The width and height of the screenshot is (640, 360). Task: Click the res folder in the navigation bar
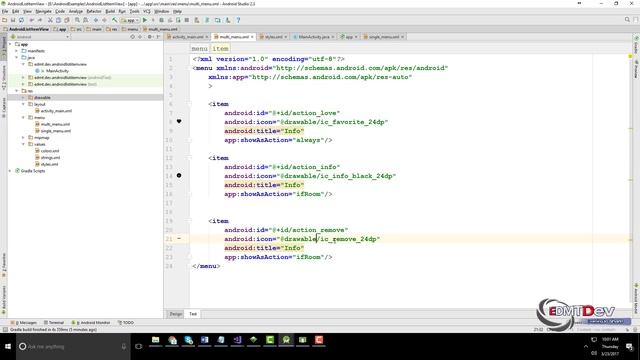tap(112, 29)
